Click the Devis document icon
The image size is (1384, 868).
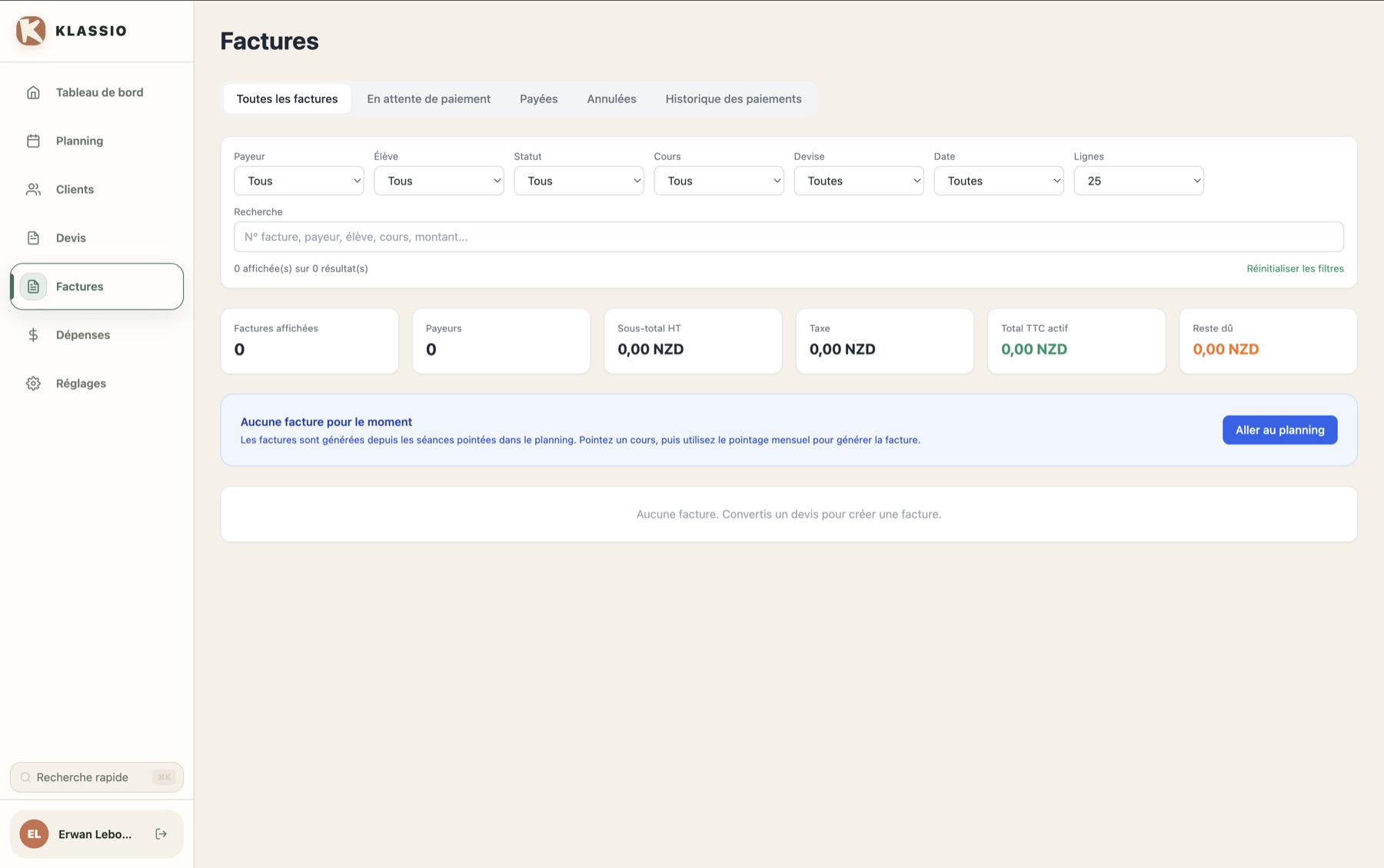coord(33,238)
